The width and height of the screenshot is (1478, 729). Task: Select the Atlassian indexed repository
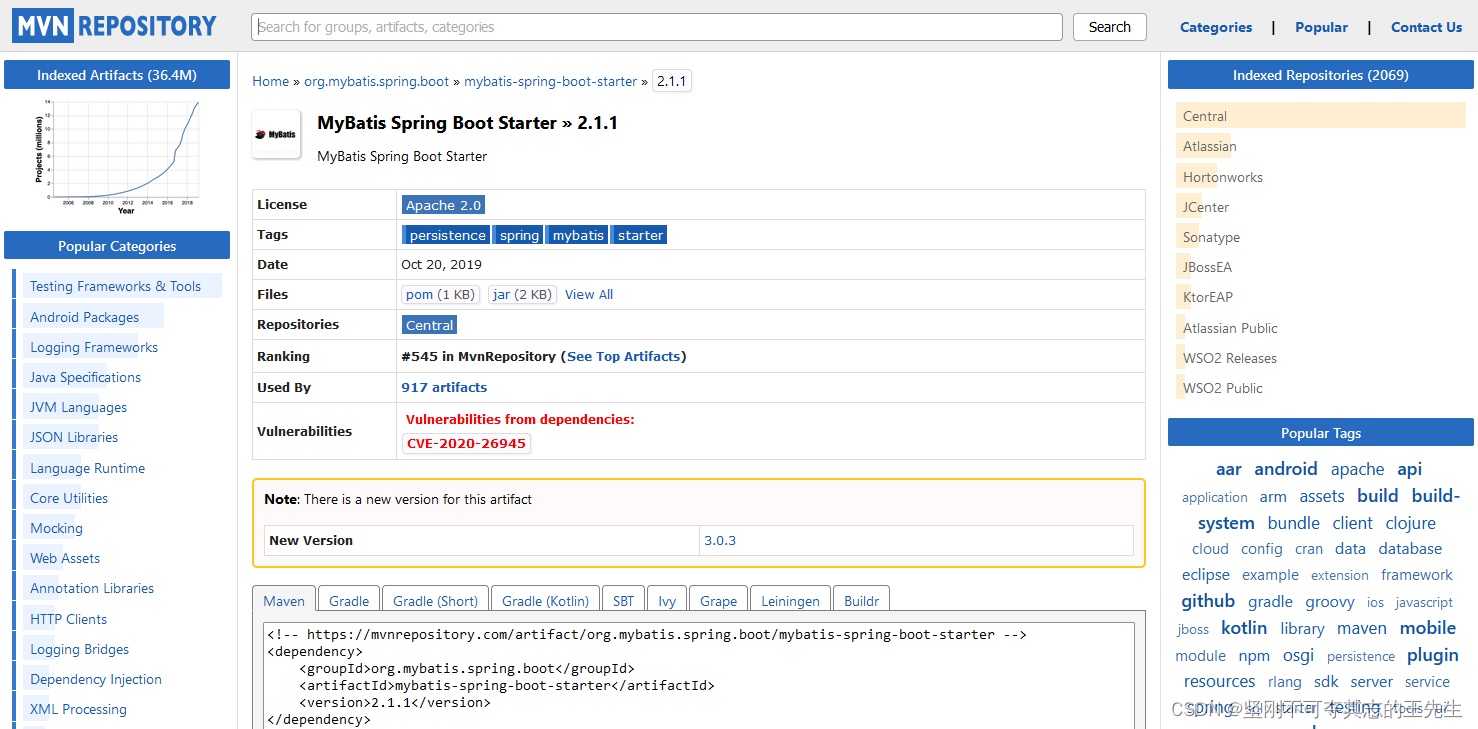tap(1210, 146)
